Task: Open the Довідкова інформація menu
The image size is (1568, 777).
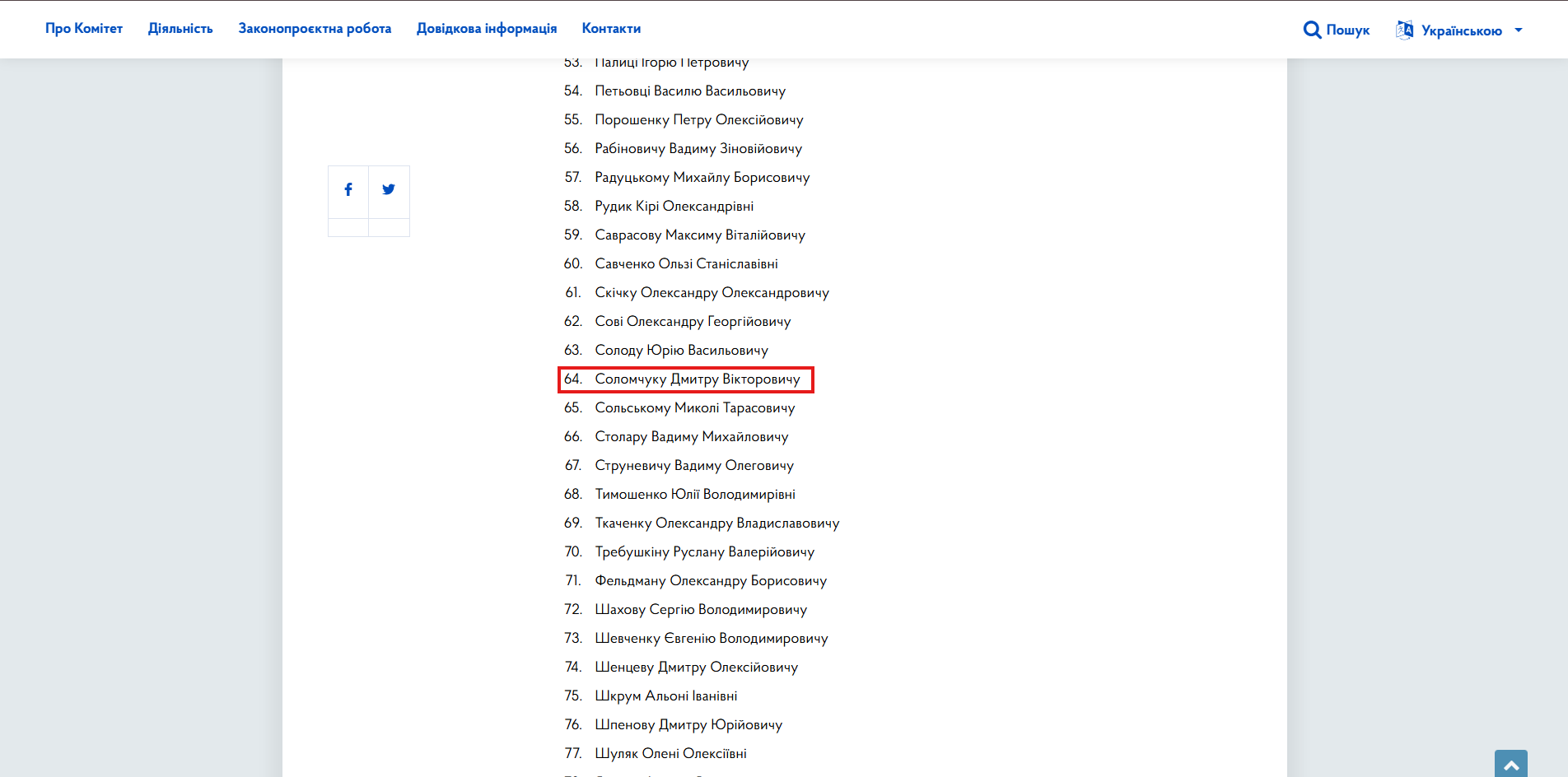Action: click(x=487, y=29)
